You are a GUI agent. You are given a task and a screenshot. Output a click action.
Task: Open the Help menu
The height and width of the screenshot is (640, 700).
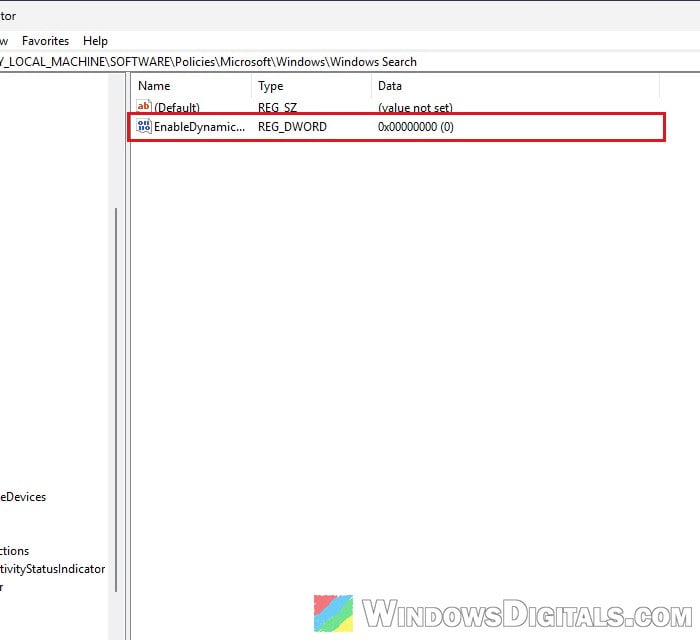tap(95, 41)
